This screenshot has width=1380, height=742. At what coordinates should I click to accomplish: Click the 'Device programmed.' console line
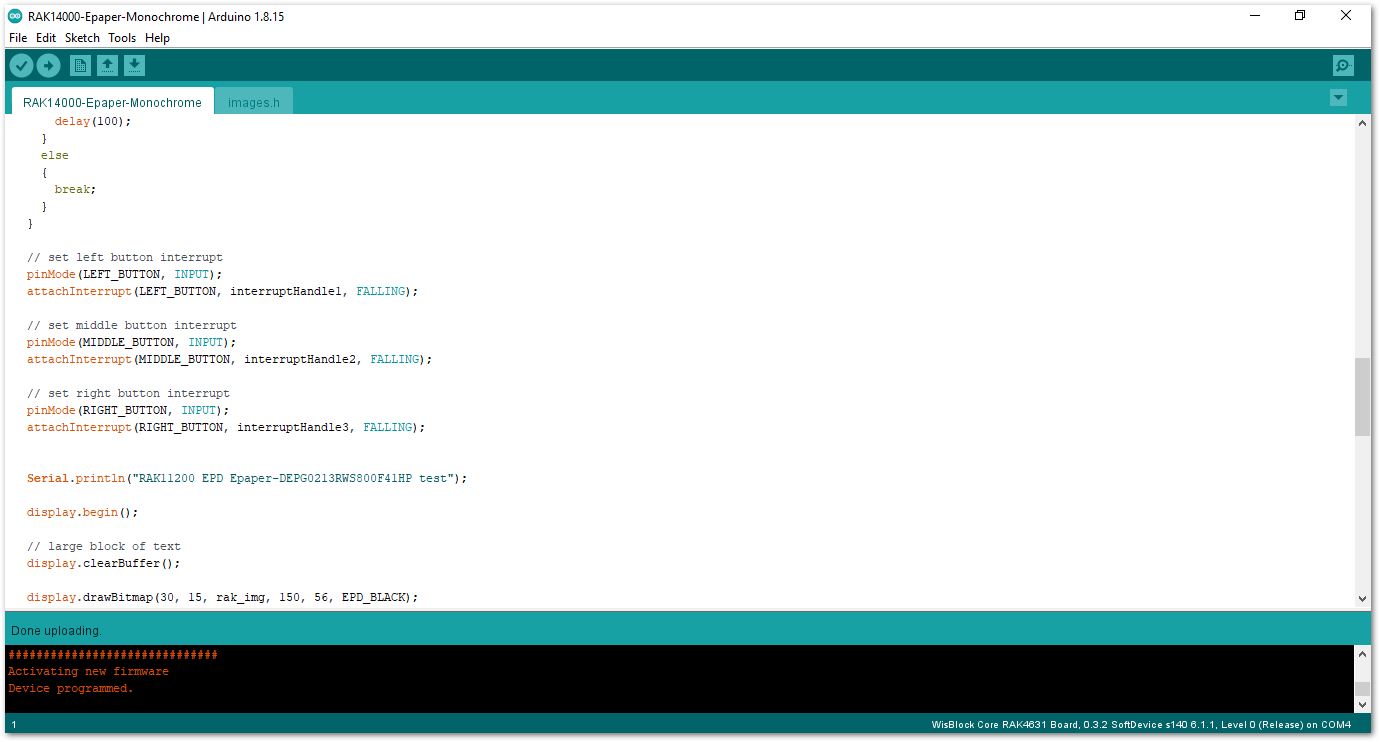tap(70, 688)
